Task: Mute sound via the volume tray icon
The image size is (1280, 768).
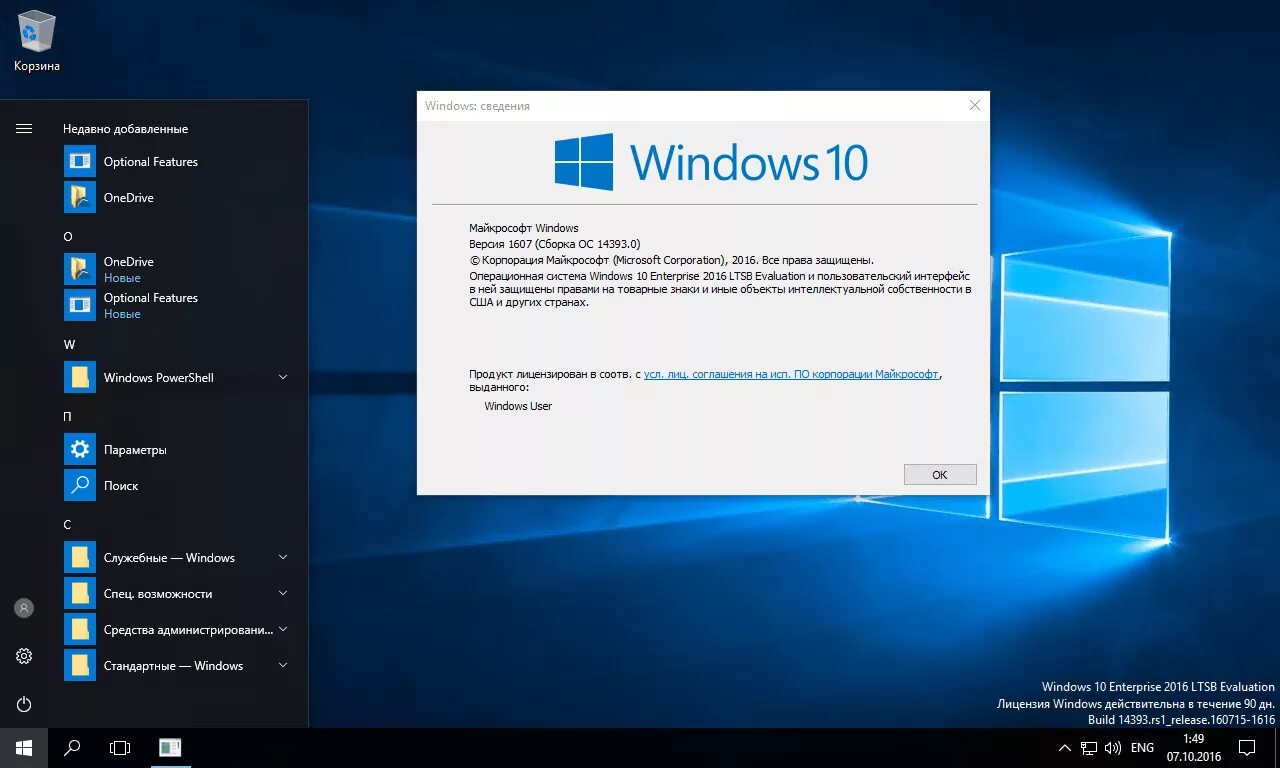Action: [x=1112, y=747]
